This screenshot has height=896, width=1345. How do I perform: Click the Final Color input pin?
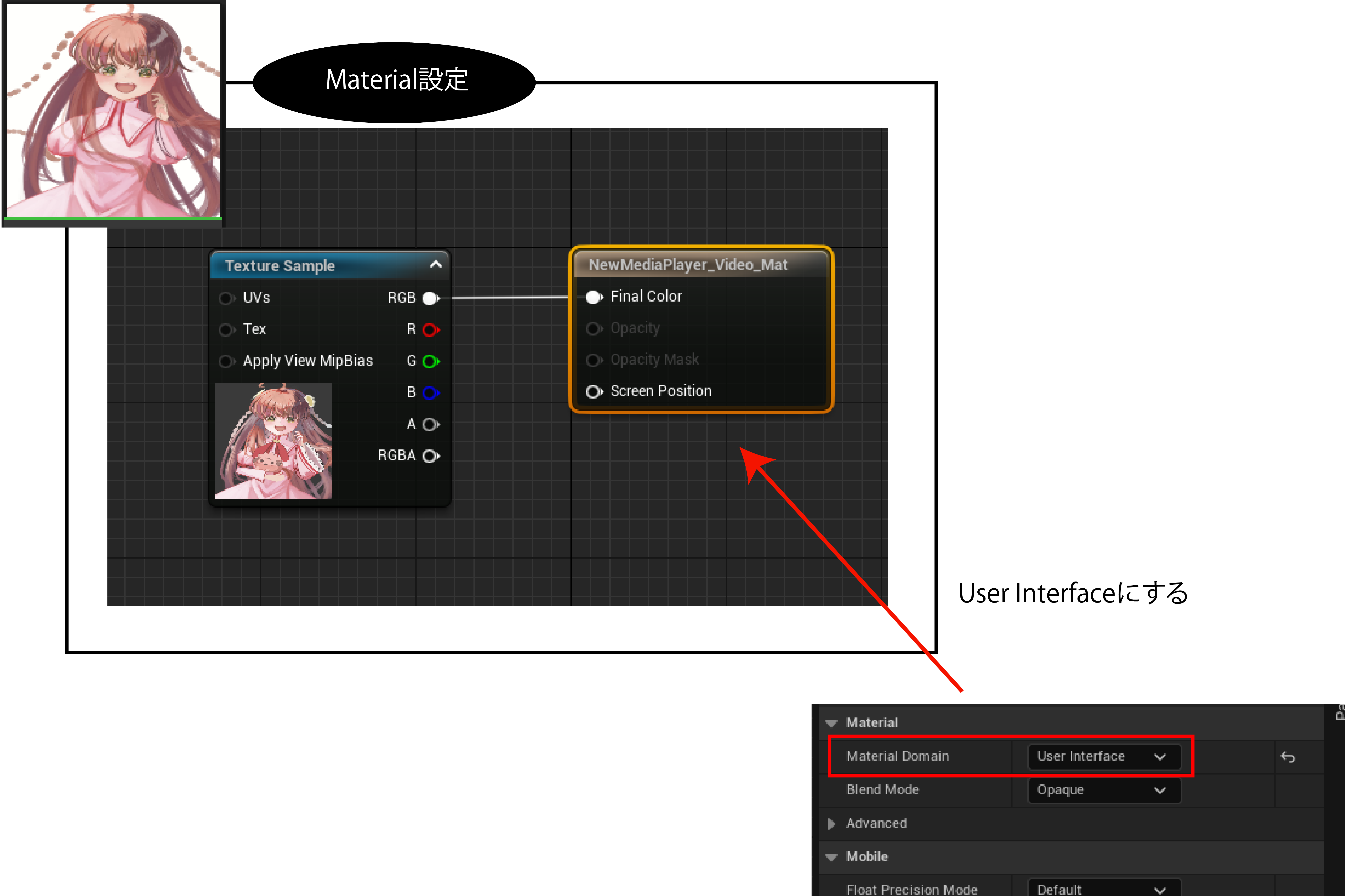(x=594, y=297)
